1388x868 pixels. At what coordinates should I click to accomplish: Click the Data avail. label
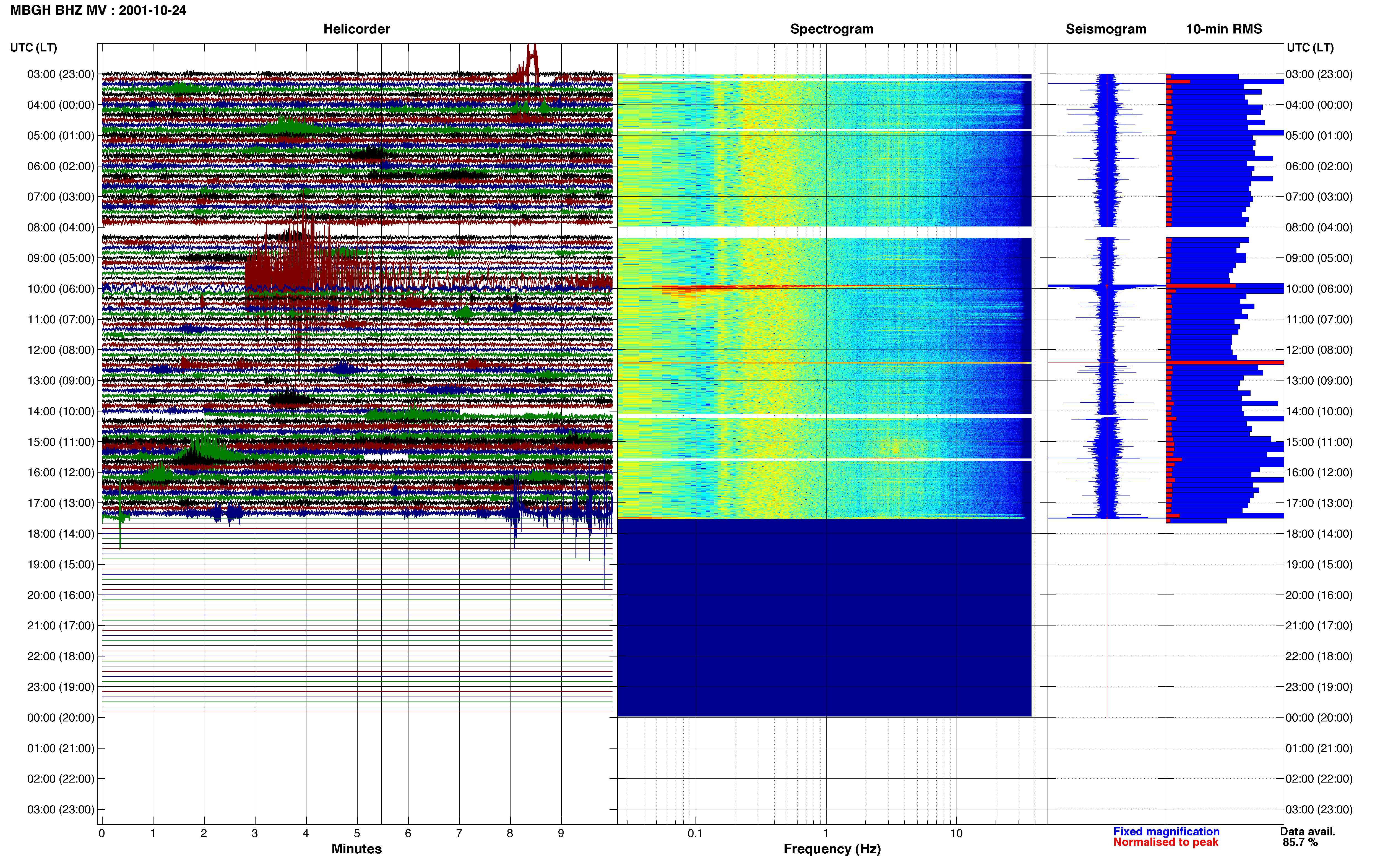click(x=1308, y=831)
